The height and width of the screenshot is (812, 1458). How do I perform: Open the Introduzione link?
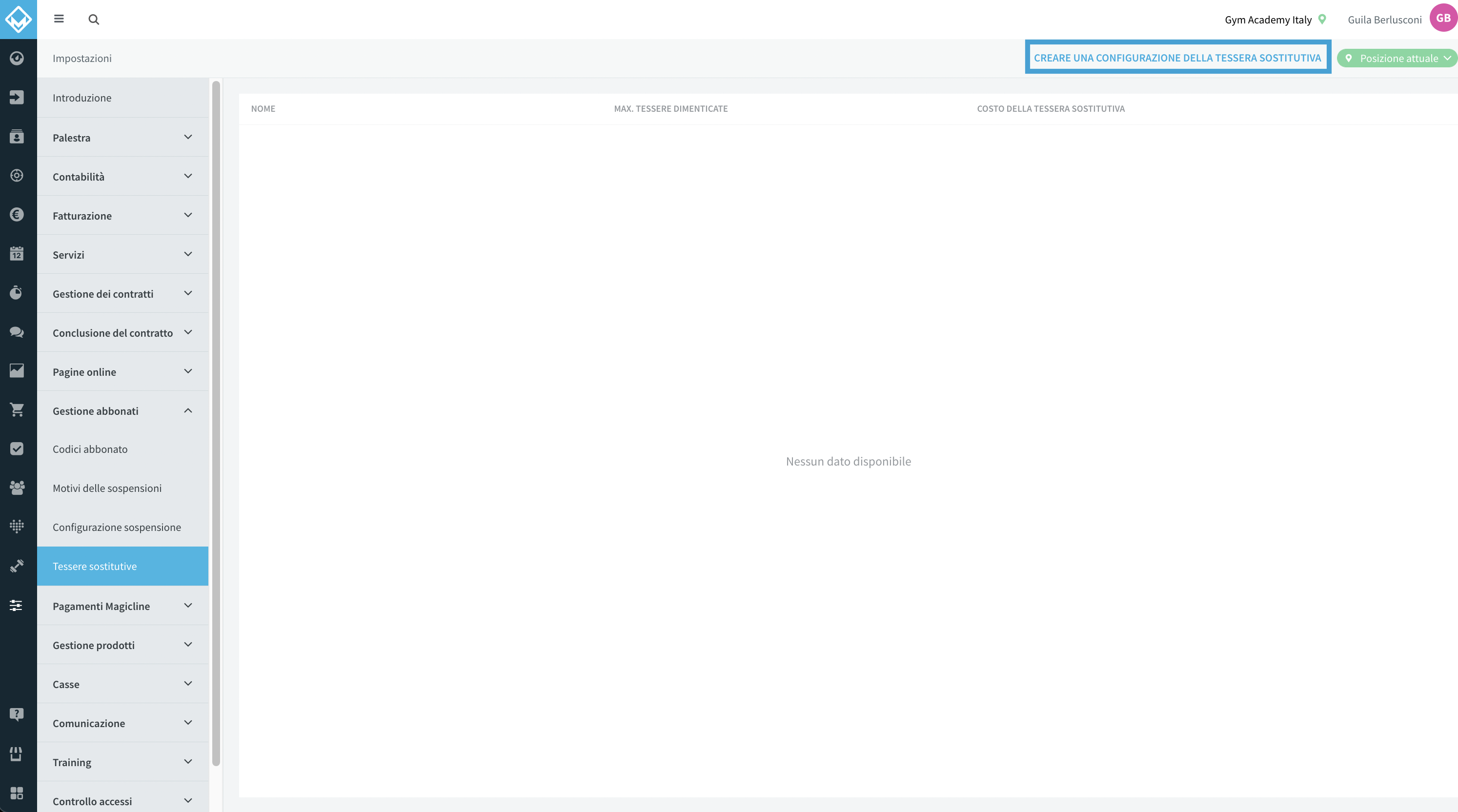pos(123,98)
